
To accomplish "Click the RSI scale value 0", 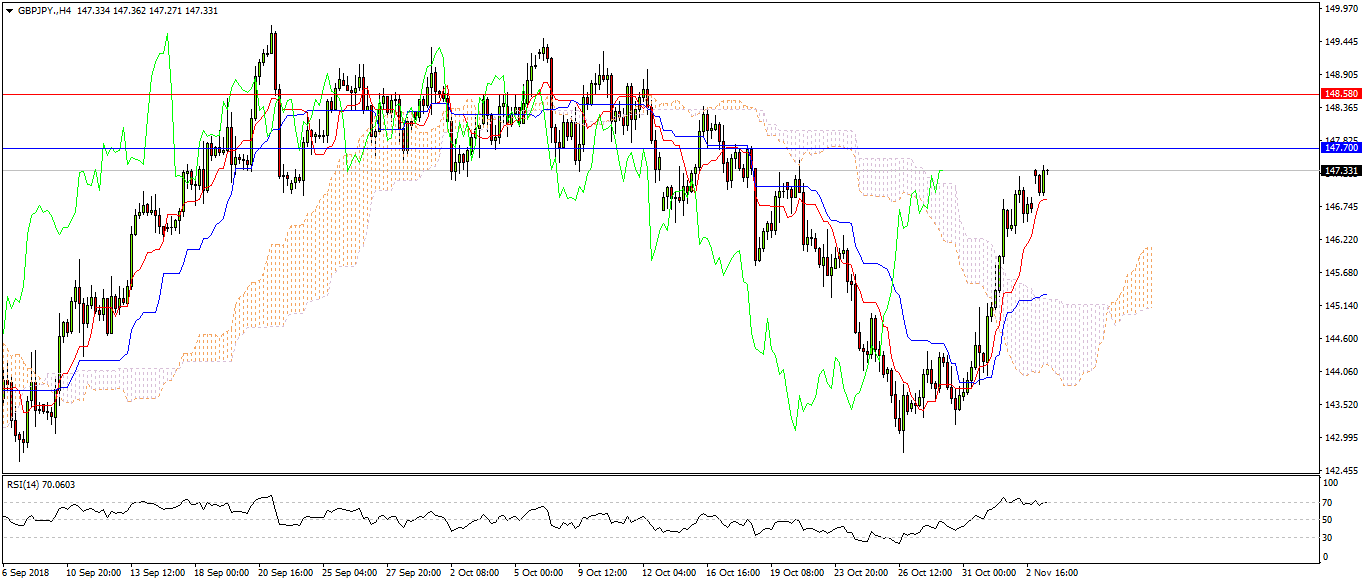I will tap(1327, 557).
